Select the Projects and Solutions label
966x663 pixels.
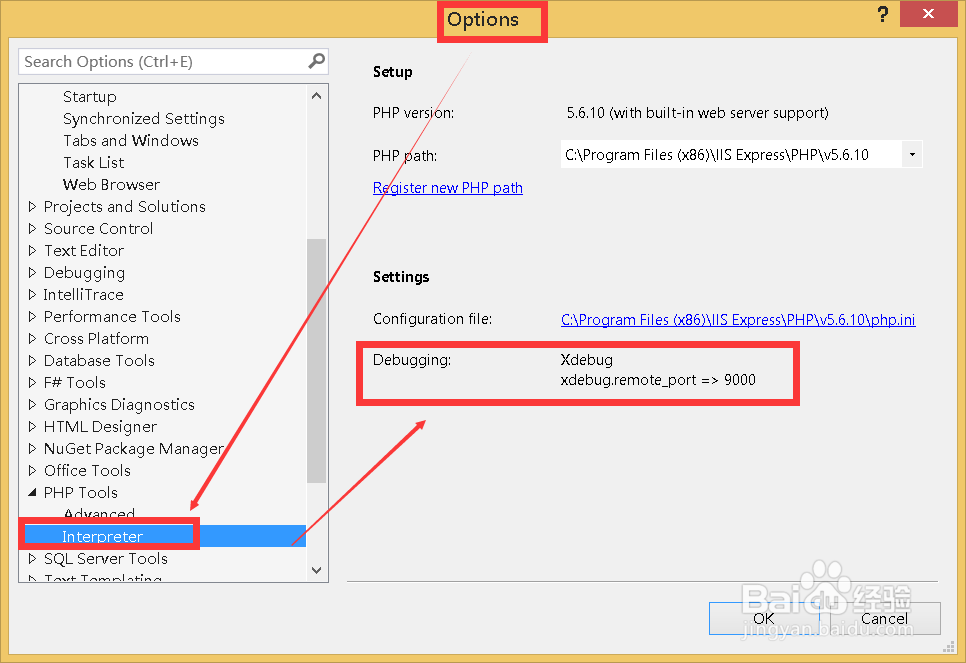pyautogui.click(x=124, y=206)
